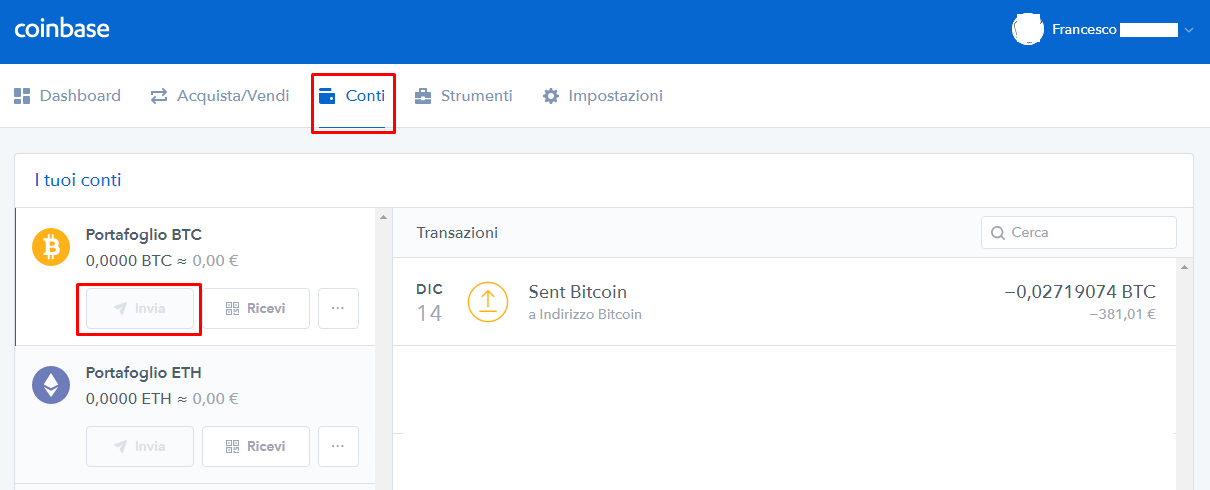
Task: Open more options for BTC wallet
Action: pyautogui.click(x=338, y=308)
